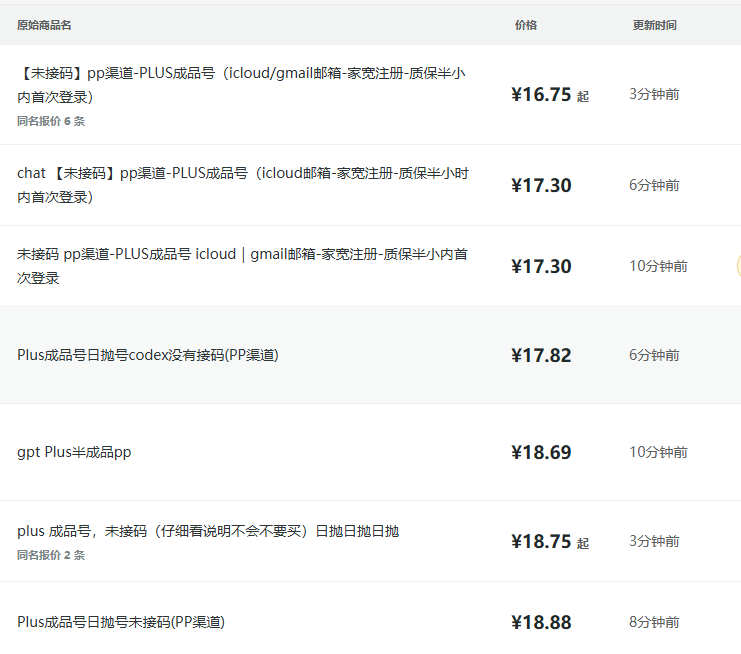Open 未接码 pp渠道-PLUS成品号 icloud | gmail listing
This screenshot has height=654, width=741.
[242, 266]
